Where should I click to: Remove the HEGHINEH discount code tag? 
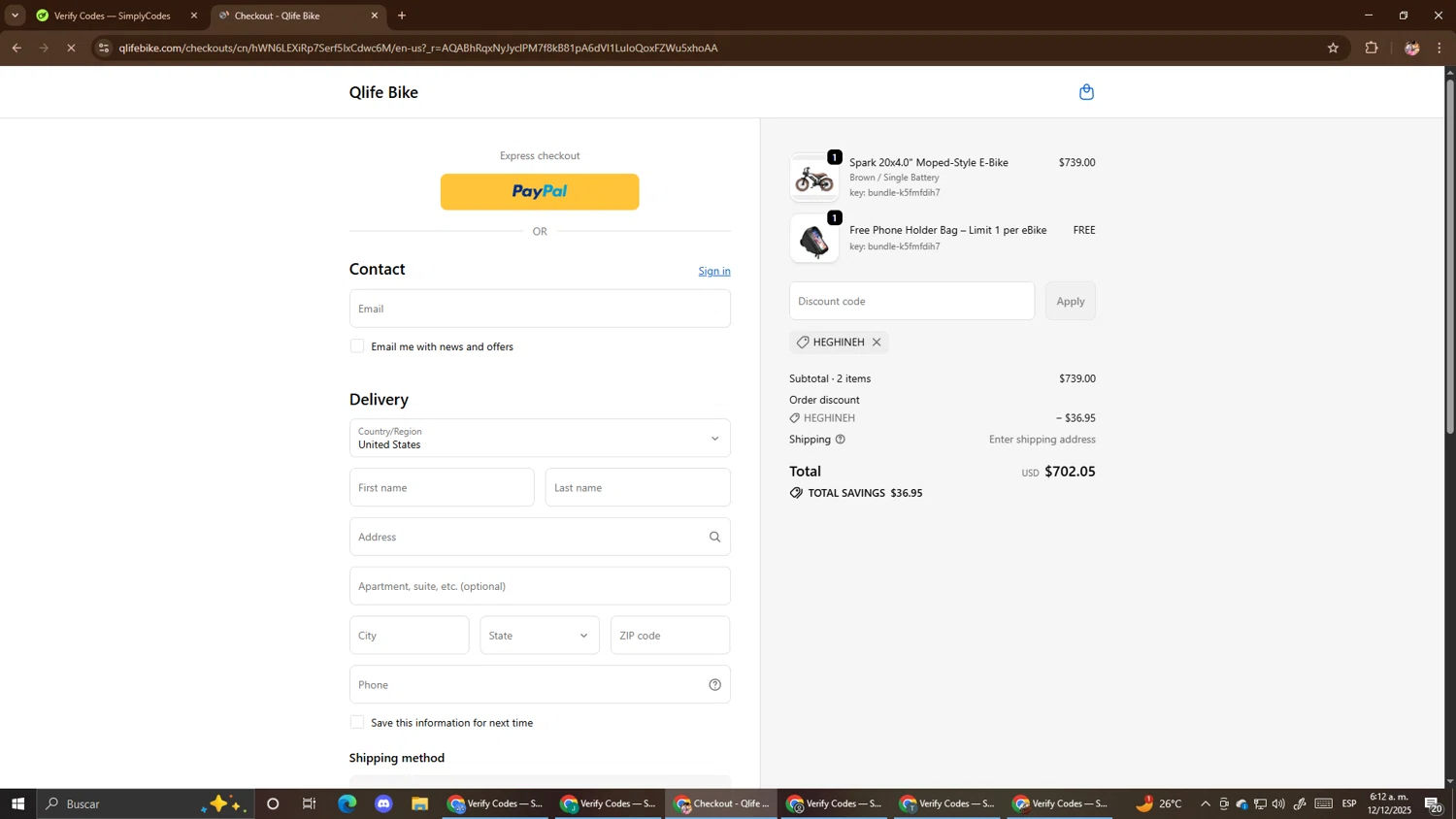click(x=877, y=343)
